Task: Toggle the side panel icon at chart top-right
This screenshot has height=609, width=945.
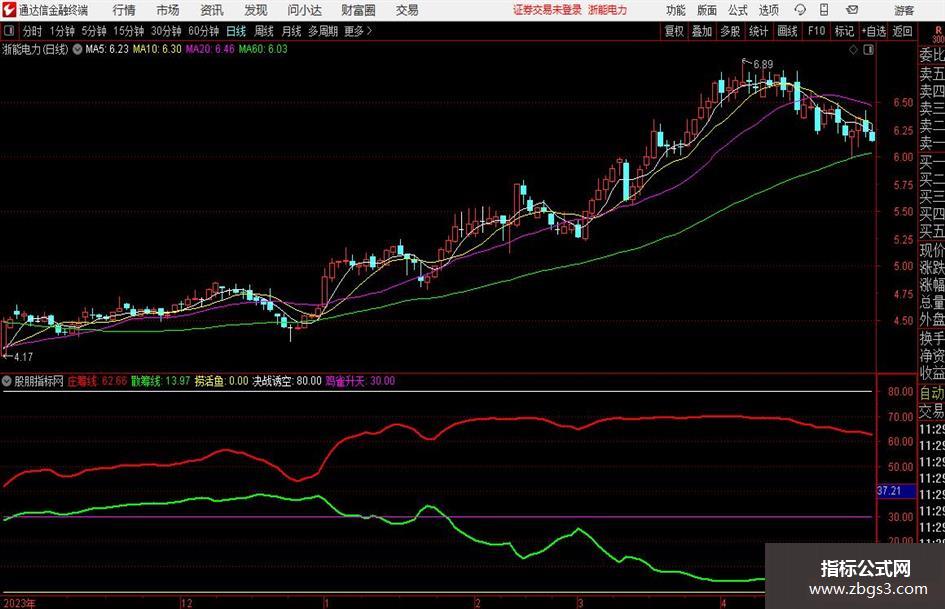Action: (x=868, y=49)
